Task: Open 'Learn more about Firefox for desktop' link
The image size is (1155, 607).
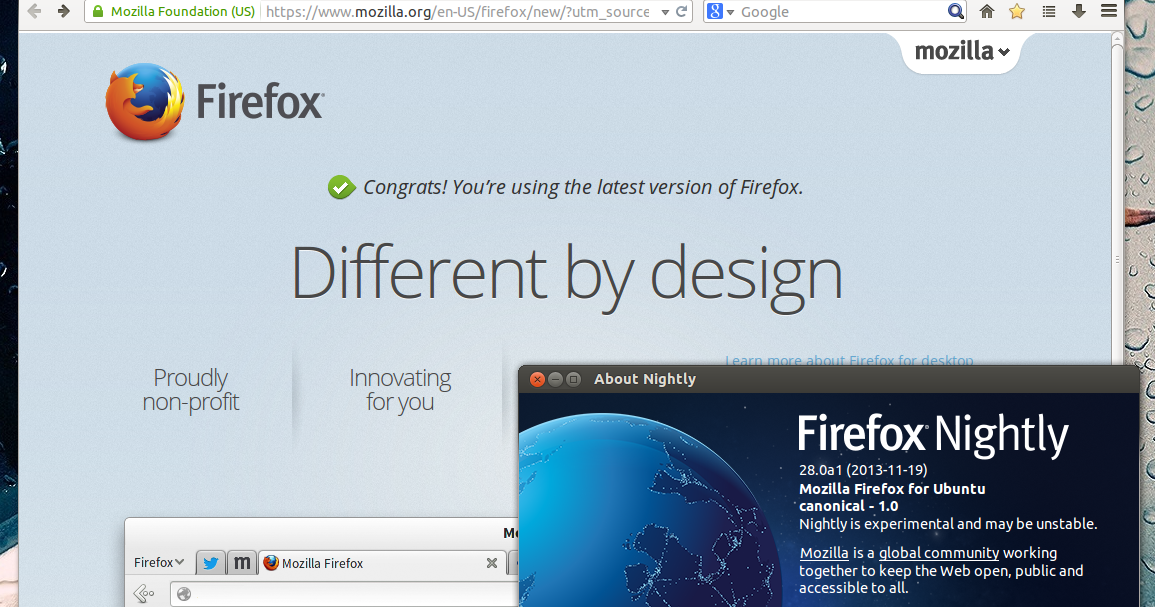Action: tap(849, 360)
